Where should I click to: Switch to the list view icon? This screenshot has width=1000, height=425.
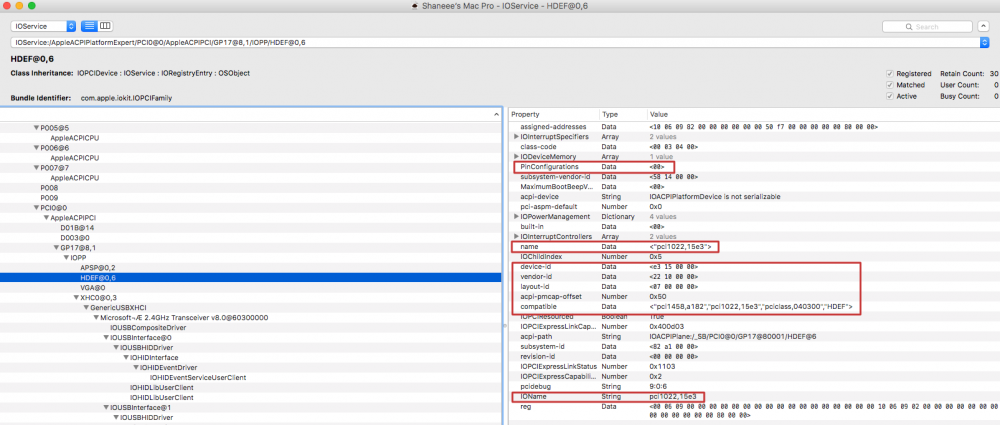click(x=89, y=26)
